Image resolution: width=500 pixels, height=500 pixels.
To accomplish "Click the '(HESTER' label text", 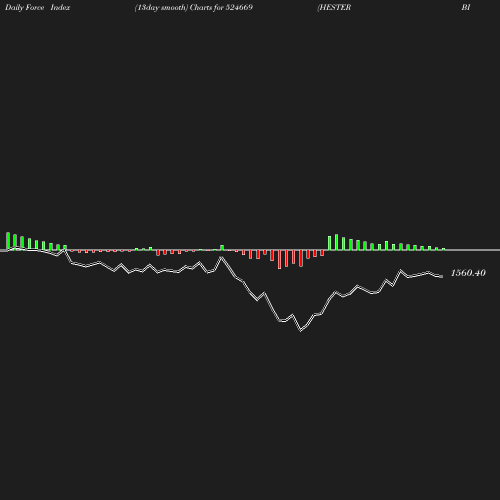I will point(334,8).
